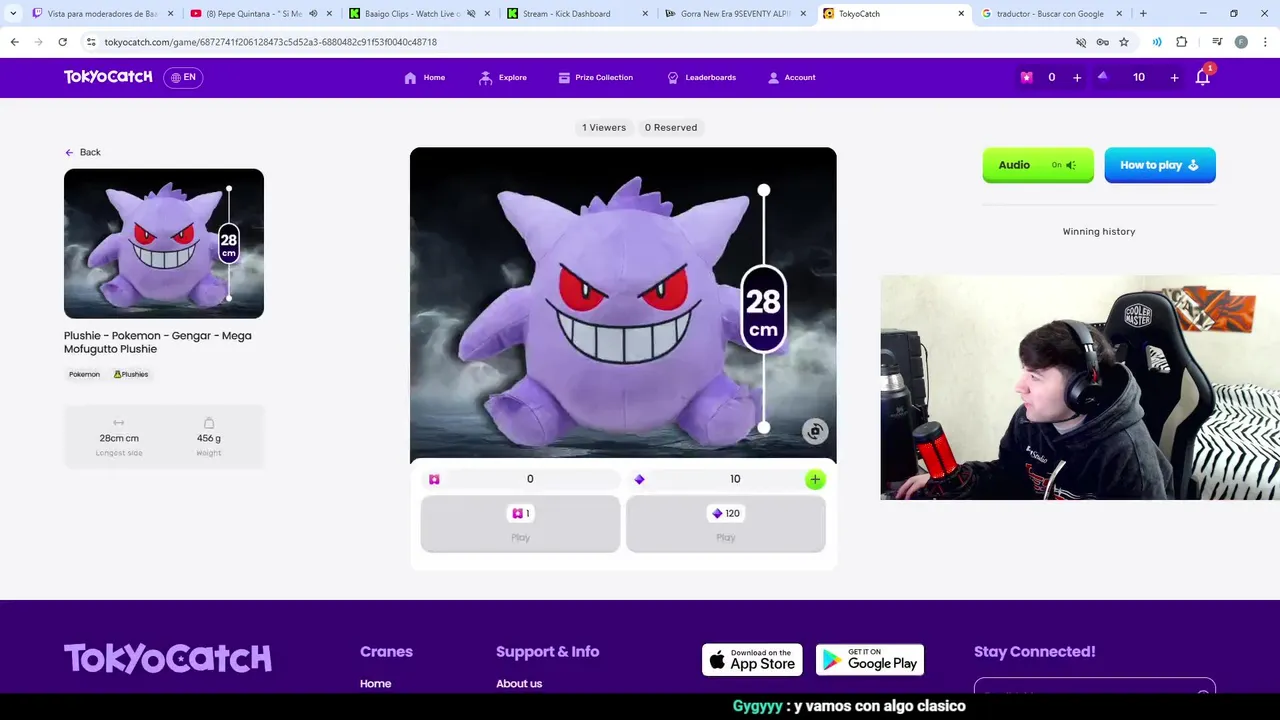Click the Pokemon tag

[84, 374]
